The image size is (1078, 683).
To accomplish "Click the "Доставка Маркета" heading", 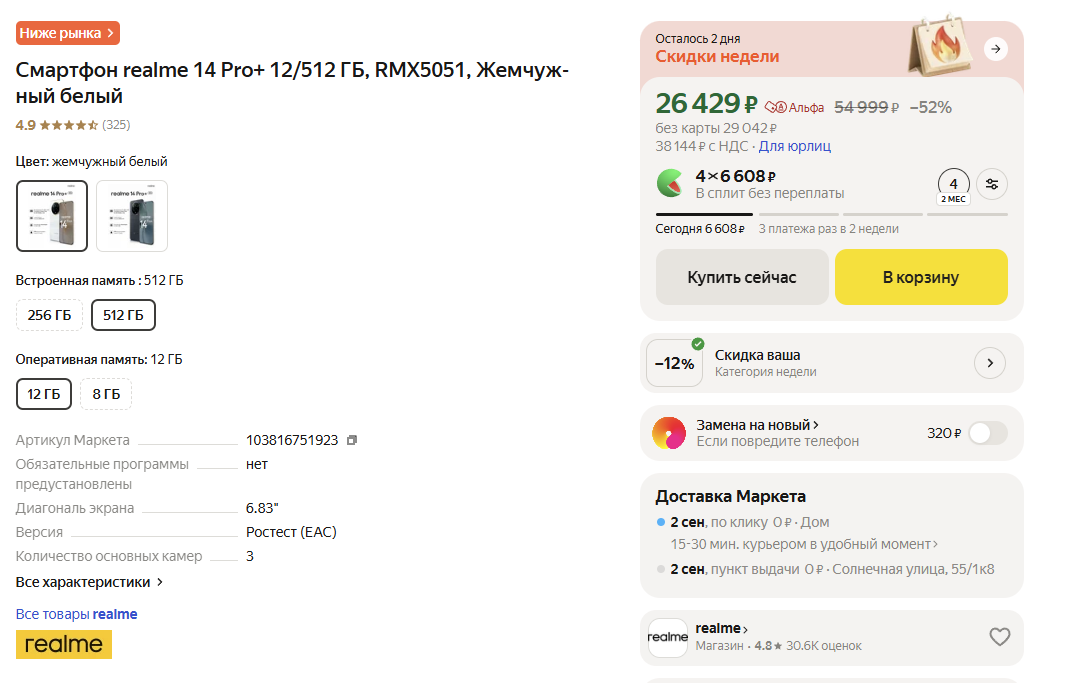I will click(x=730, y=497).
